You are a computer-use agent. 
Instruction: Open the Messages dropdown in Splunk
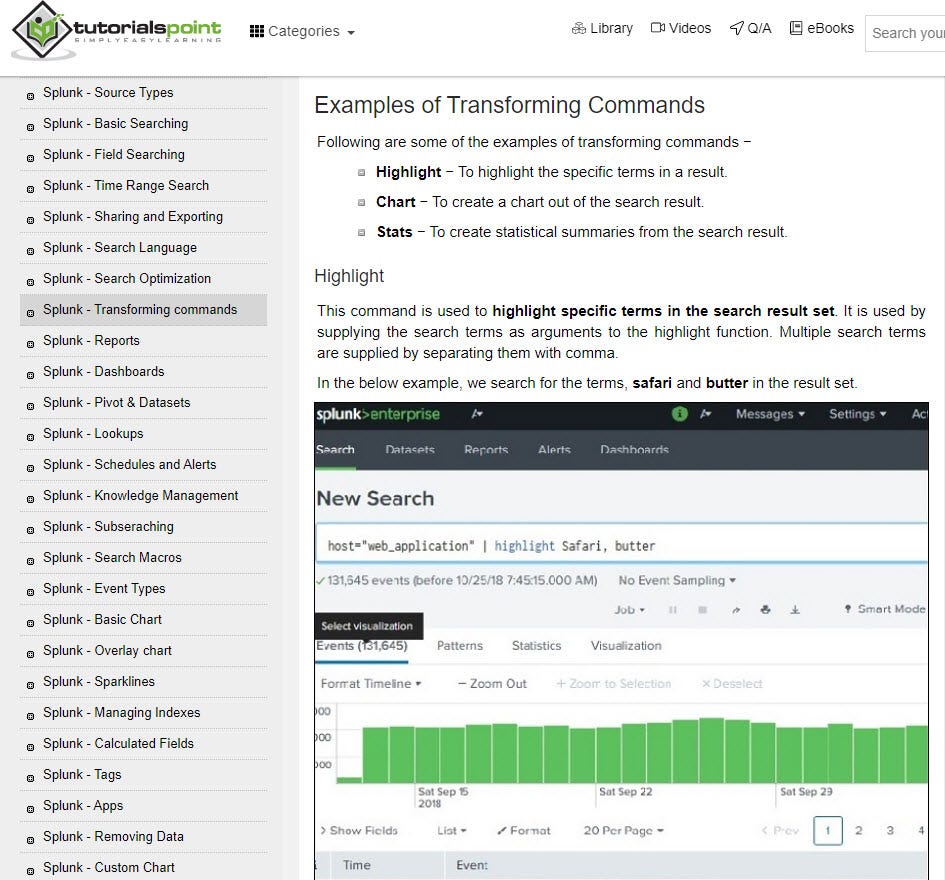(770, 414)
